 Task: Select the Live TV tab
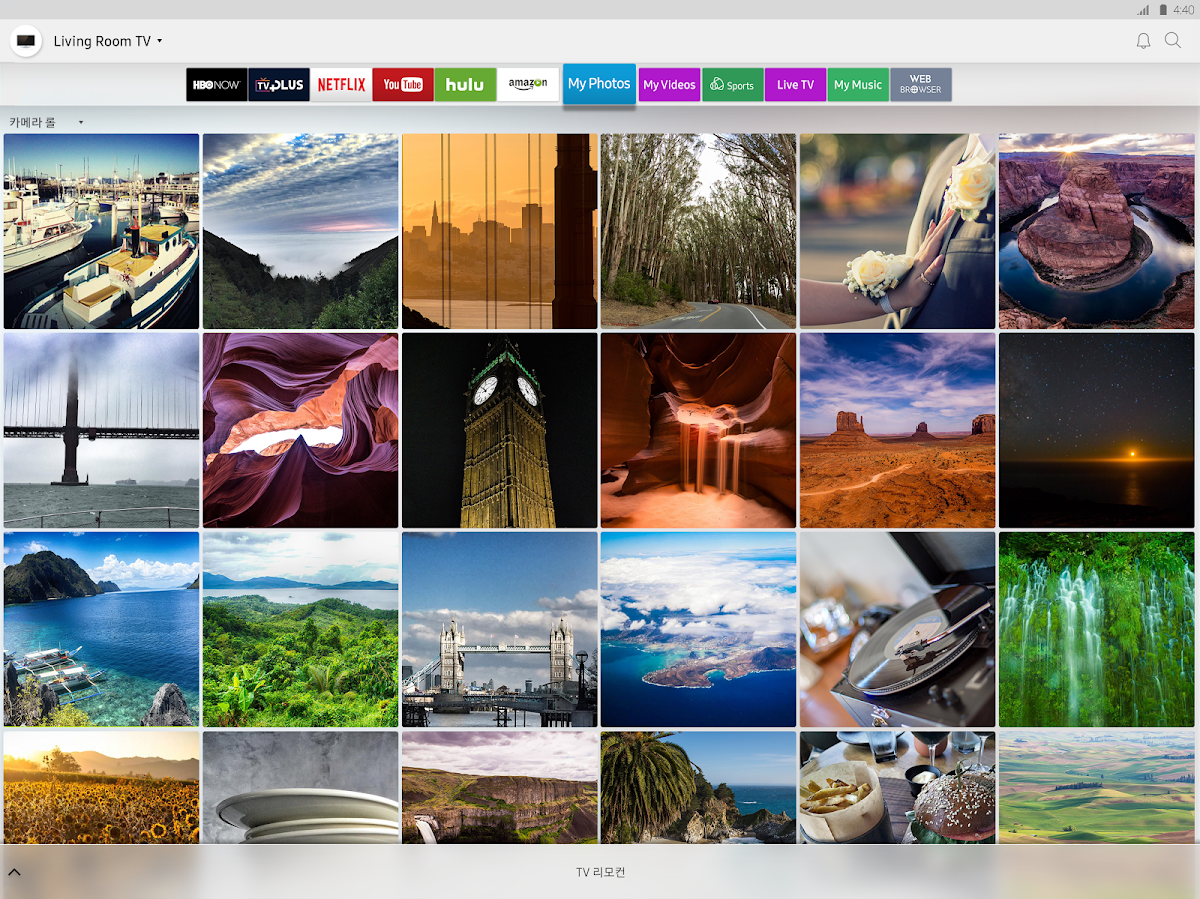tap(795, 85)
